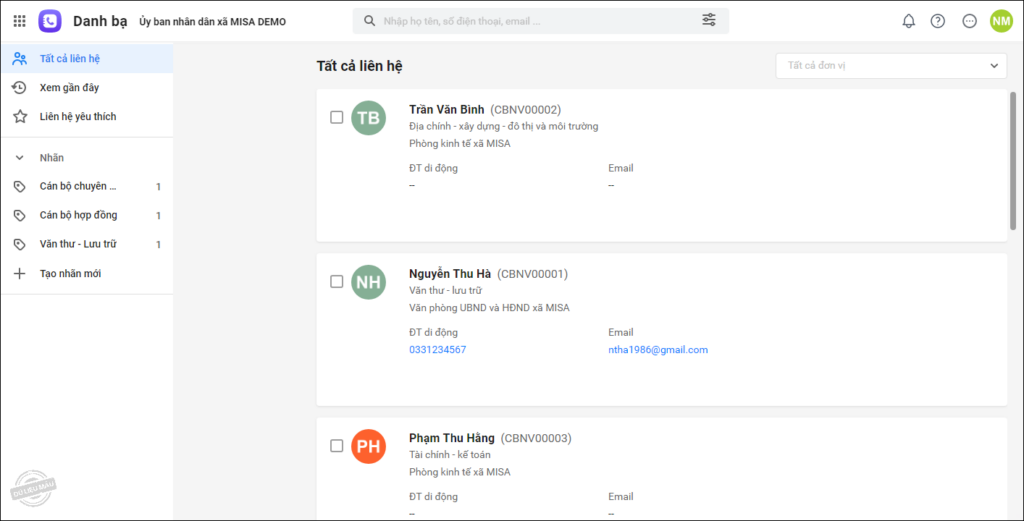Go to Xem gần đây
The image size is (1024, 521).
tap(69, 88)
